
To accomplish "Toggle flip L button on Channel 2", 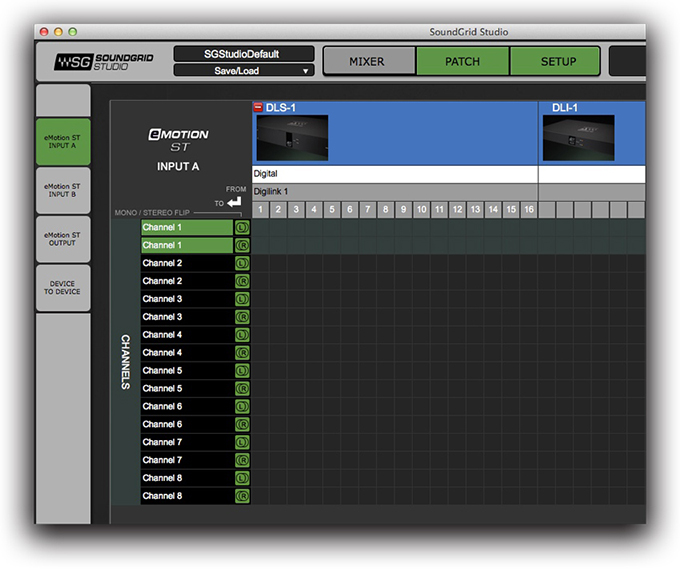I will click(242, 263).
